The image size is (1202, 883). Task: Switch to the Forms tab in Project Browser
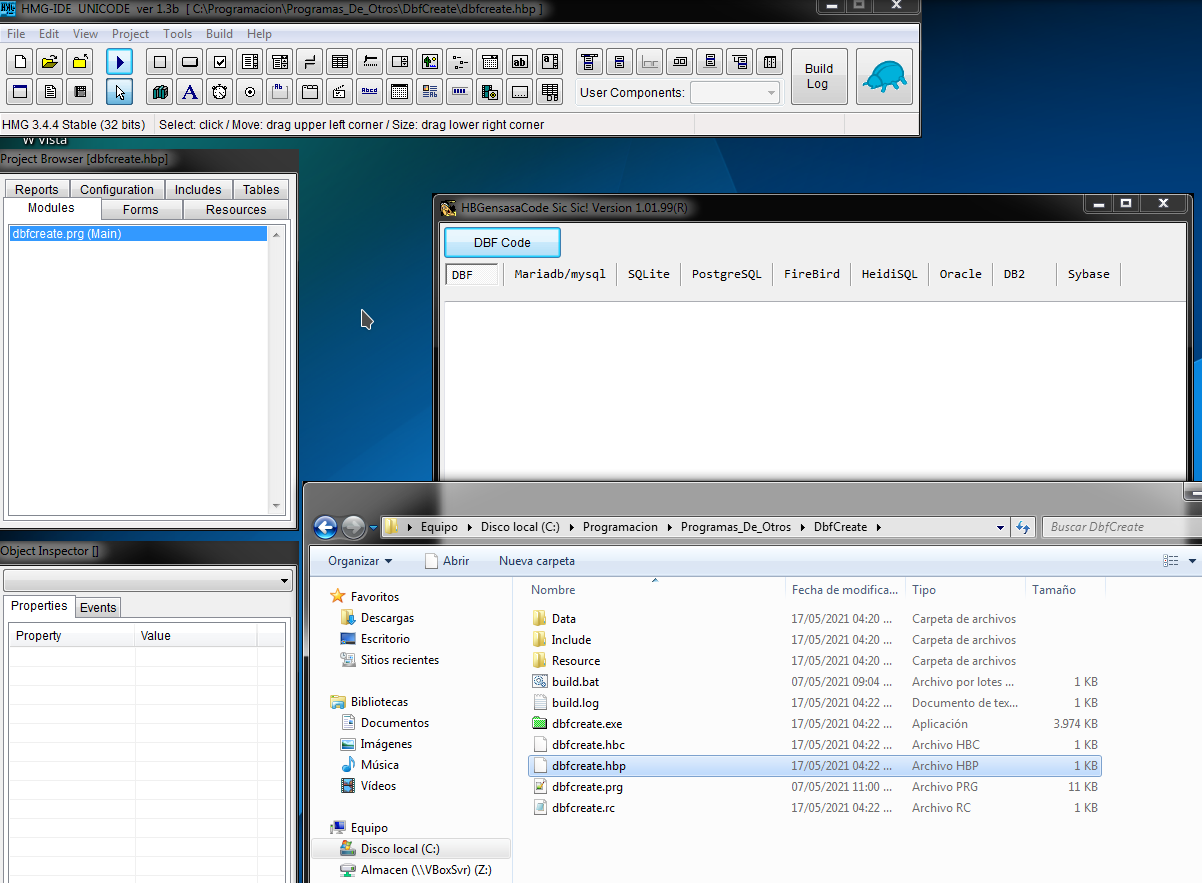[x=140, y=209]
